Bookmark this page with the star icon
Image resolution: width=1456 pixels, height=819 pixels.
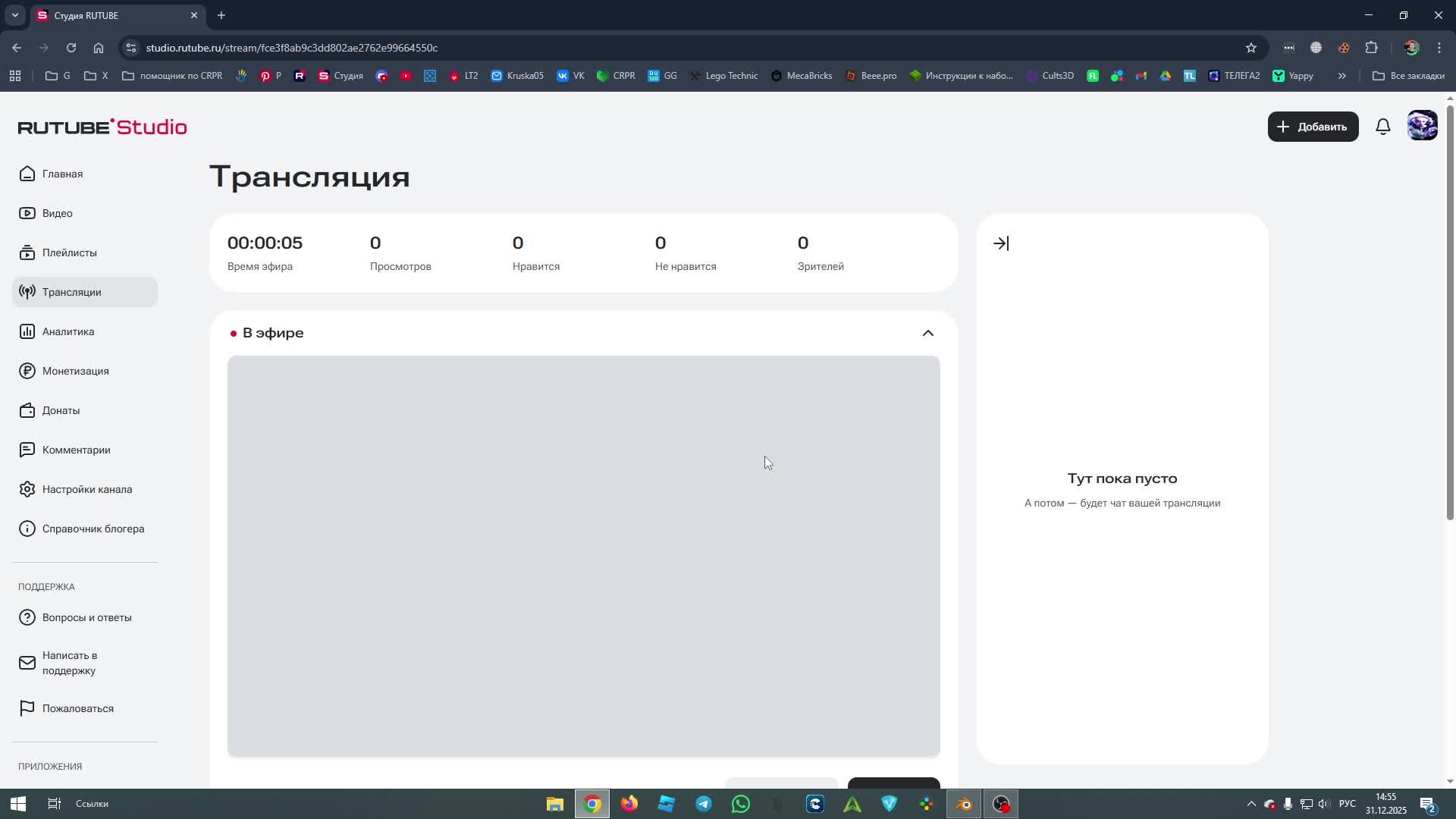coord(1251,48)
